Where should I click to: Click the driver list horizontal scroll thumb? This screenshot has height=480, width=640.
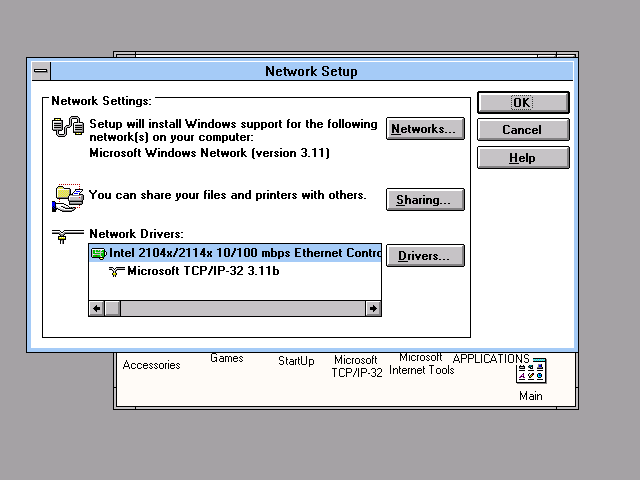113,309
